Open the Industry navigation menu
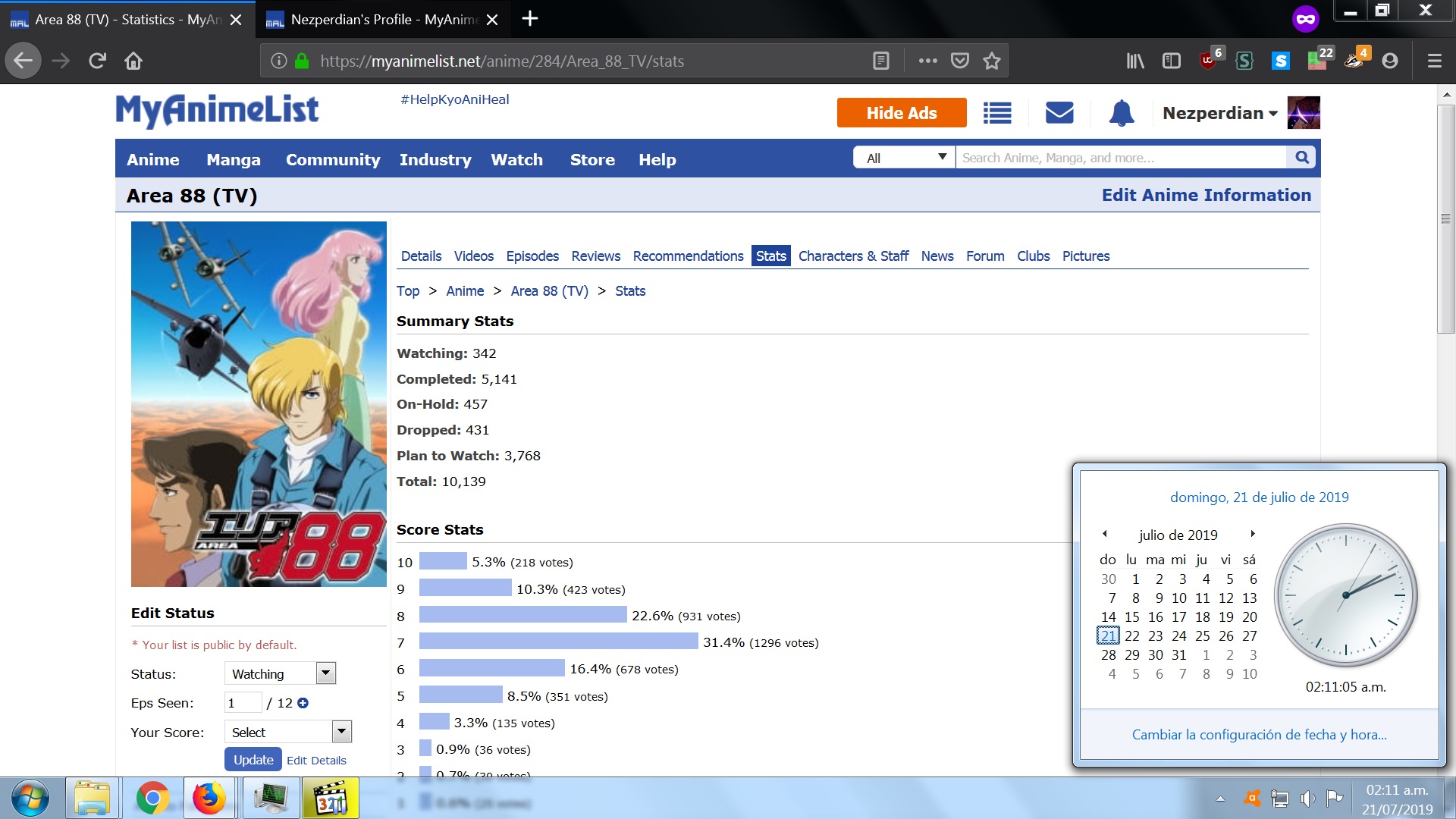1456x819 pixels. pyautogui.click(x=435, y=159)
